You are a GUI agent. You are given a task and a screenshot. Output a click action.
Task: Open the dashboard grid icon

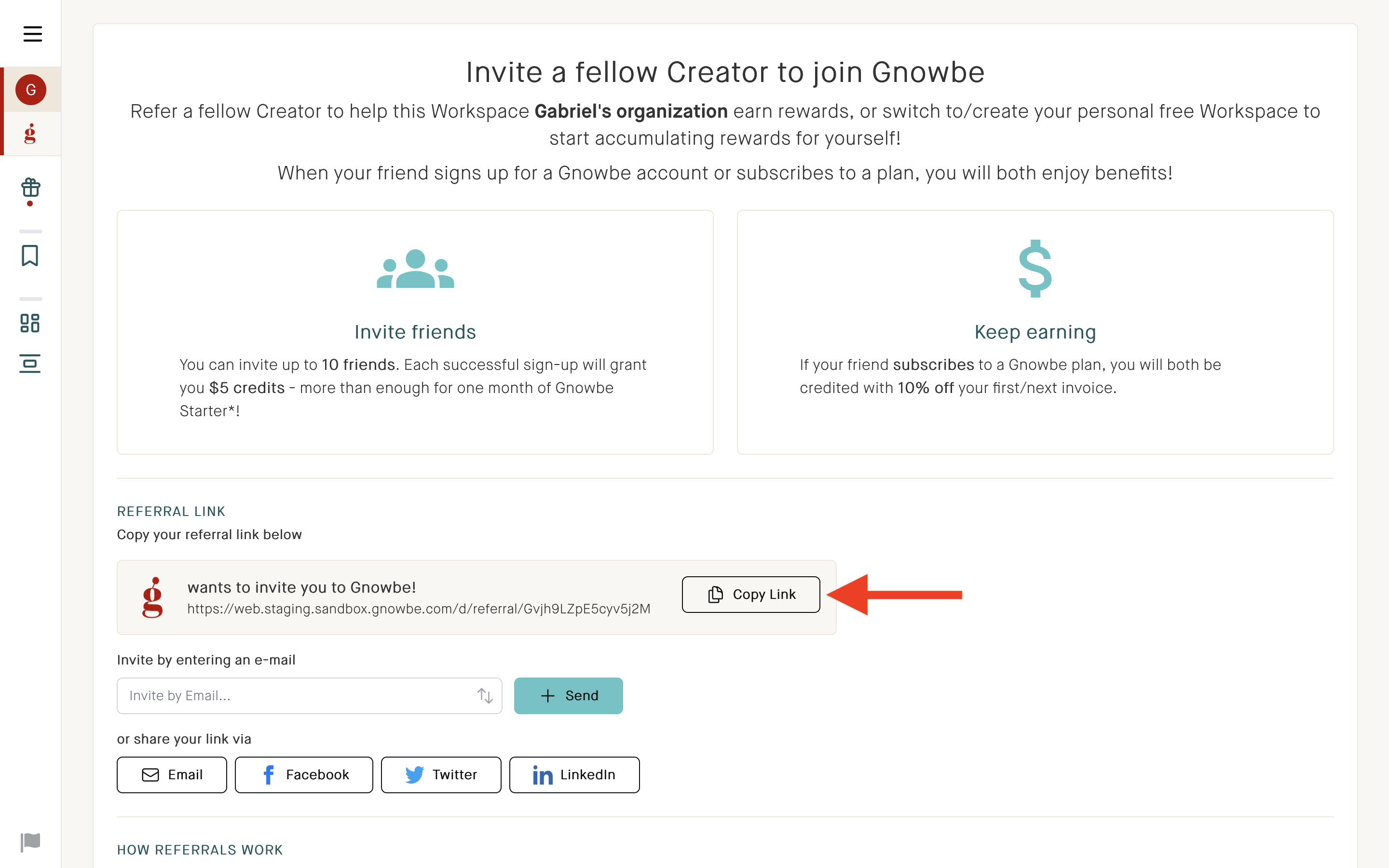pyautogui.click(x=30, y=323)
